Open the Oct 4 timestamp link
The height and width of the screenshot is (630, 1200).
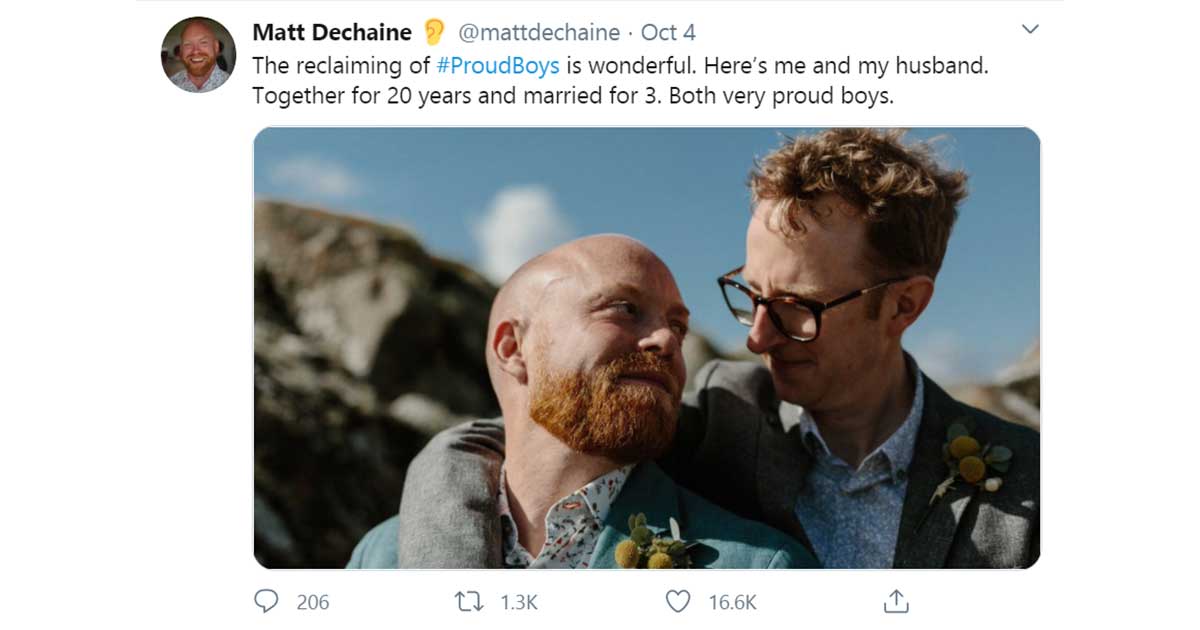pos(666,32)
